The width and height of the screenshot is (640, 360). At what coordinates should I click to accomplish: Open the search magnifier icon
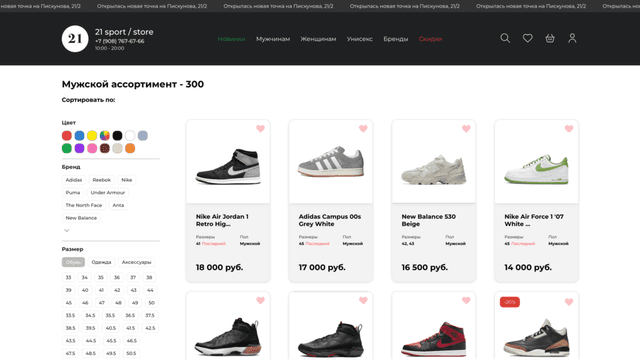click(505, 38)
